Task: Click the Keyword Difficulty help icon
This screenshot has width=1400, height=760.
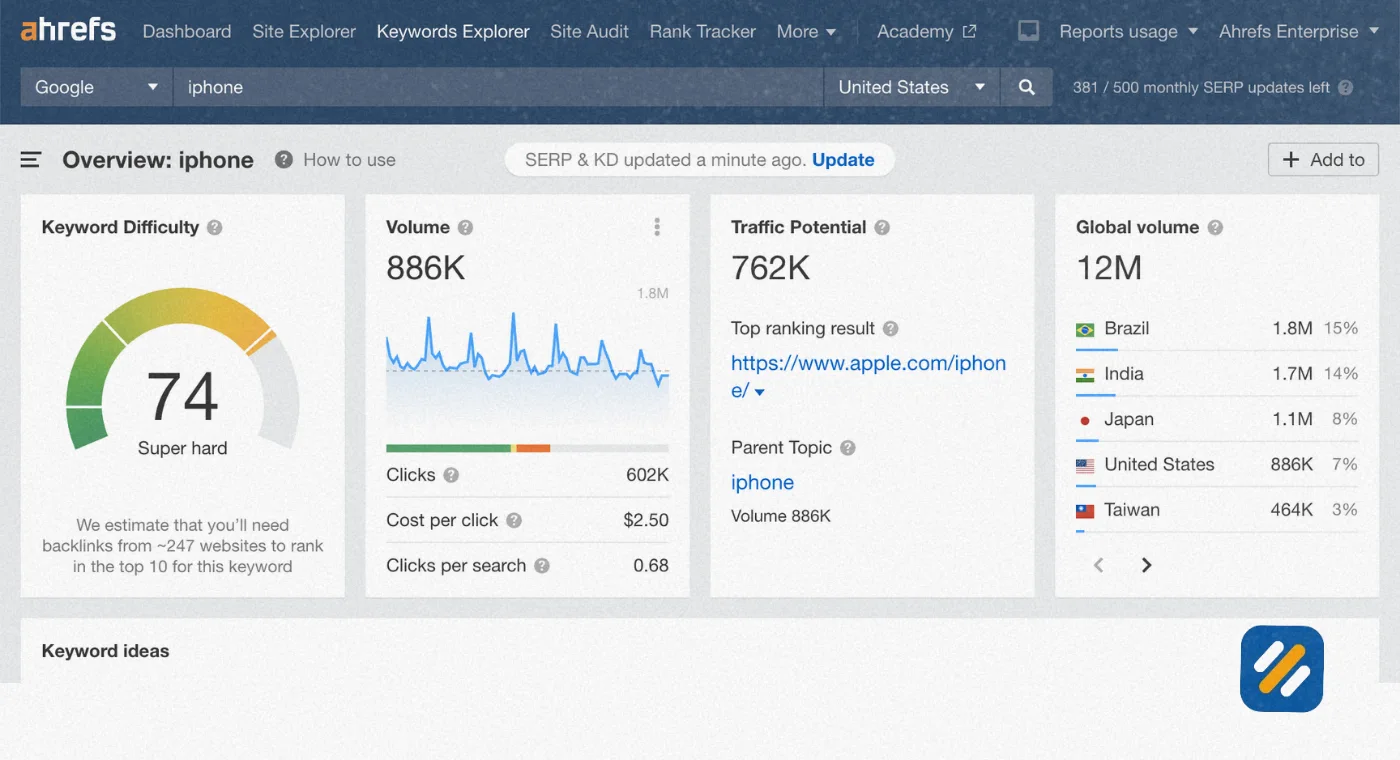Action: click(x=214, y=227)
